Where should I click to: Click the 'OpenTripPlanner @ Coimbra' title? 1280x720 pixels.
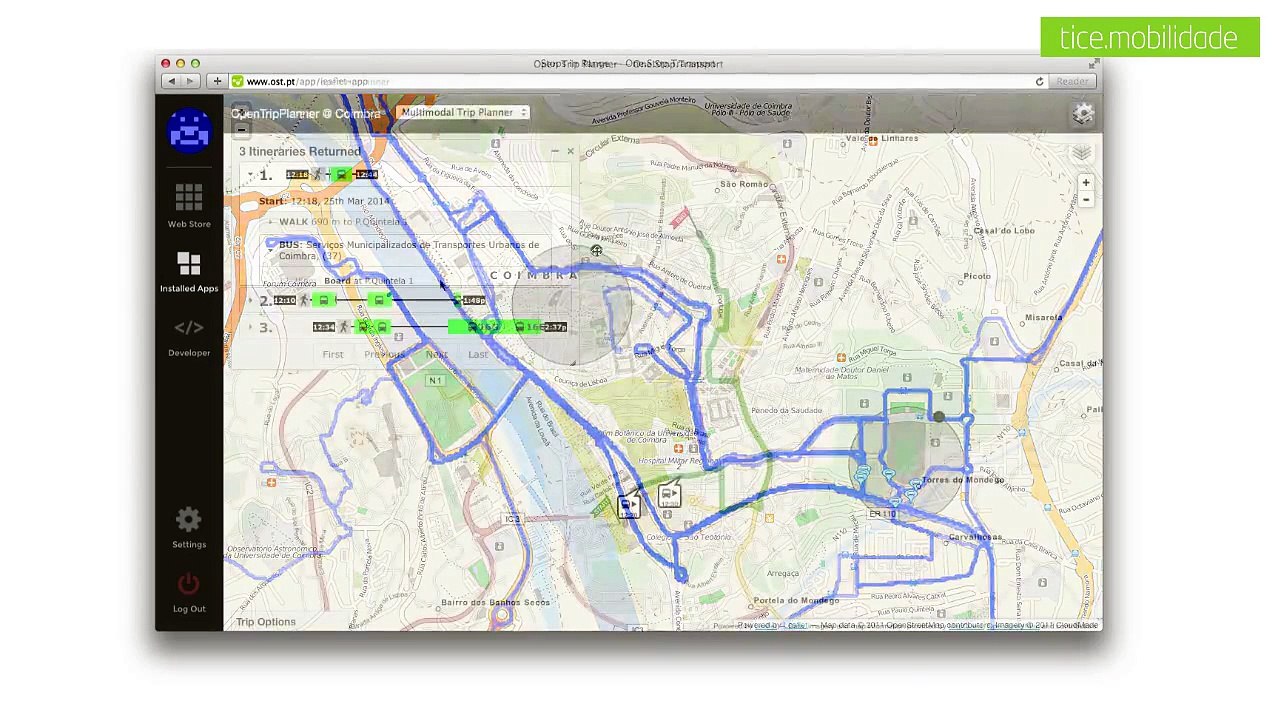pyautogui.click(x=306, y=114)
